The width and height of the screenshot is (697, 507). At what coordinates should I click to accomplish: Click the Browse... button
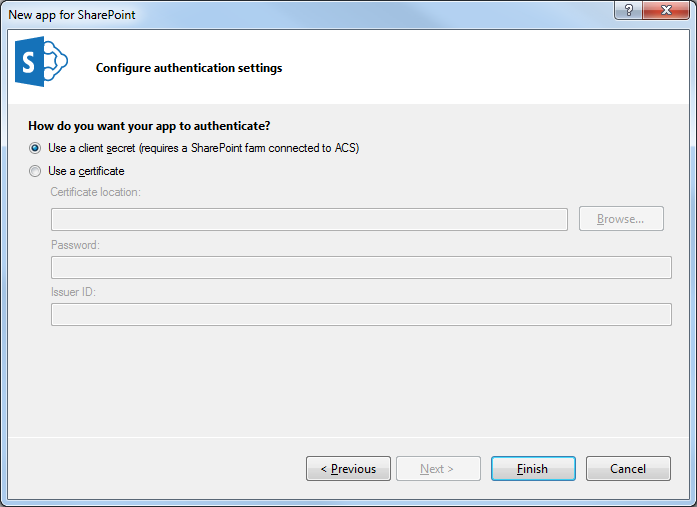pyautogui.click(x=621, y=219)
